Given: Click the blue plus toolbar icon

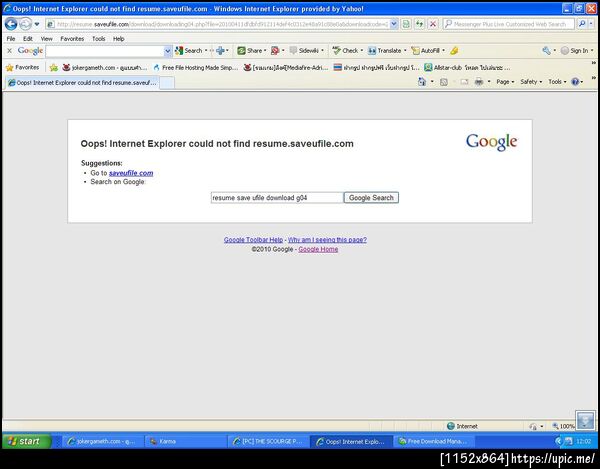Looking at the screenshot, I should (220, 50).
